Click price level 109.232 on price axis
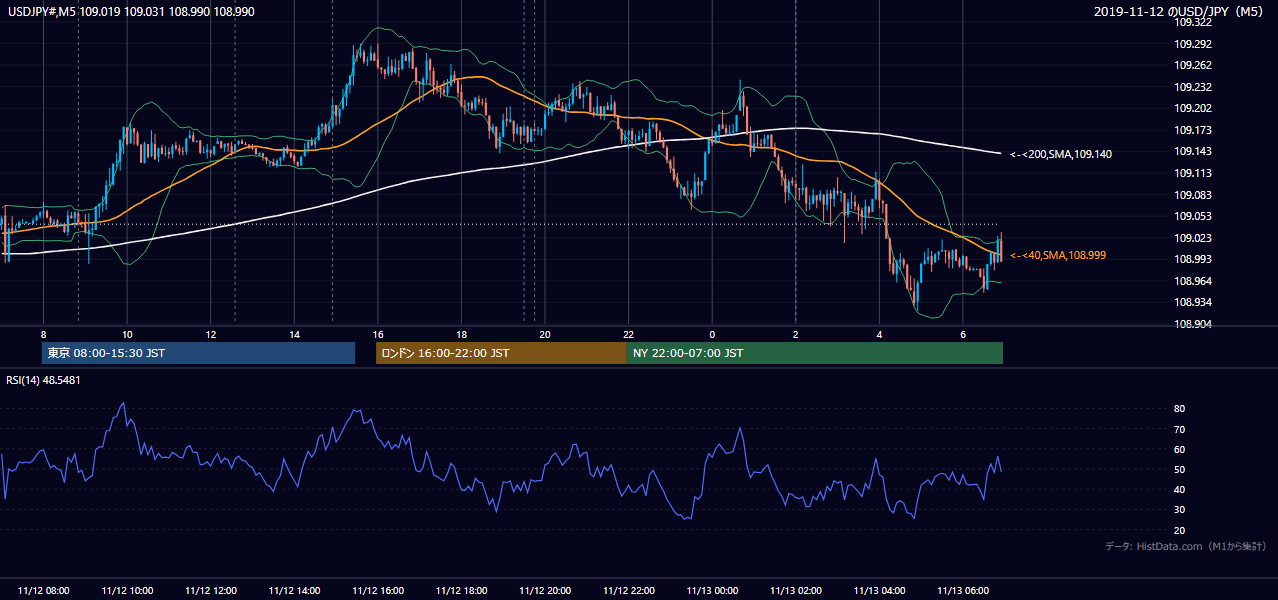This screenshot has width=1278, height=600. tap(1193, 87)
